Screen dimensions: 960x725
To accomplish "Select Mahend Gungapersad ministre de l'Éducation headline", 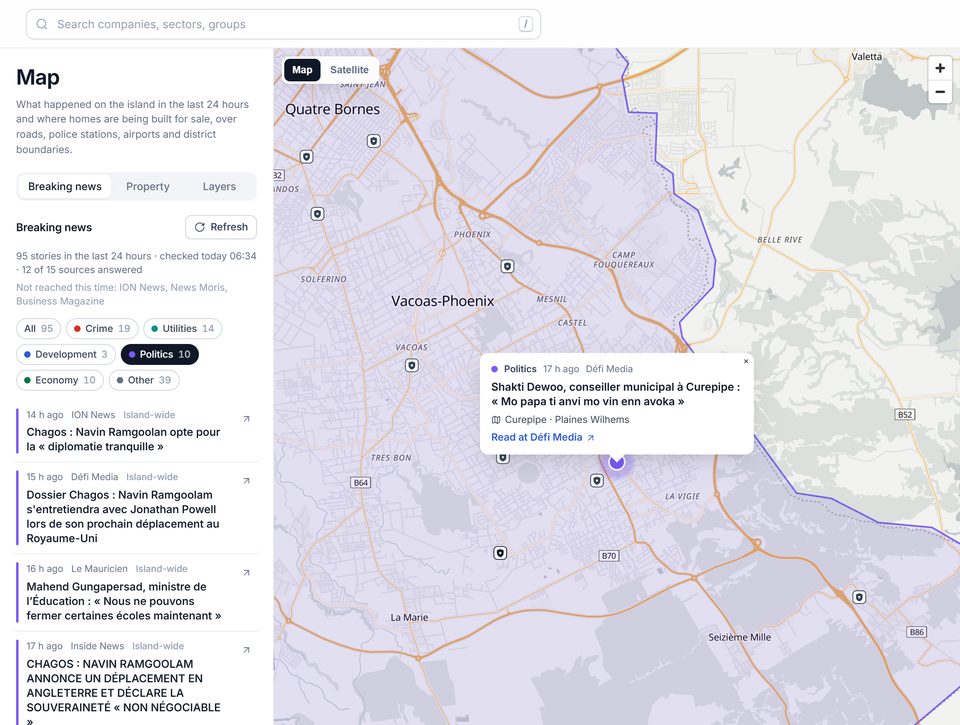I will click(124, 601).
